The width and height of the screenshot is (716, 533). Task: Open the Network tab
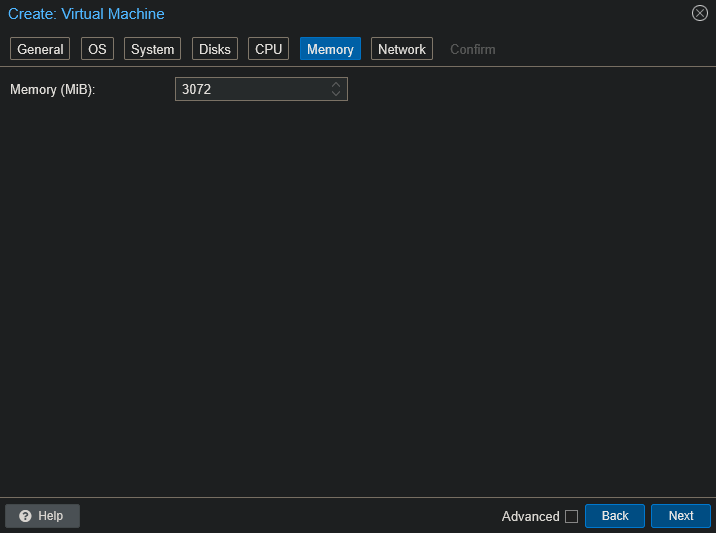point(401,49)
